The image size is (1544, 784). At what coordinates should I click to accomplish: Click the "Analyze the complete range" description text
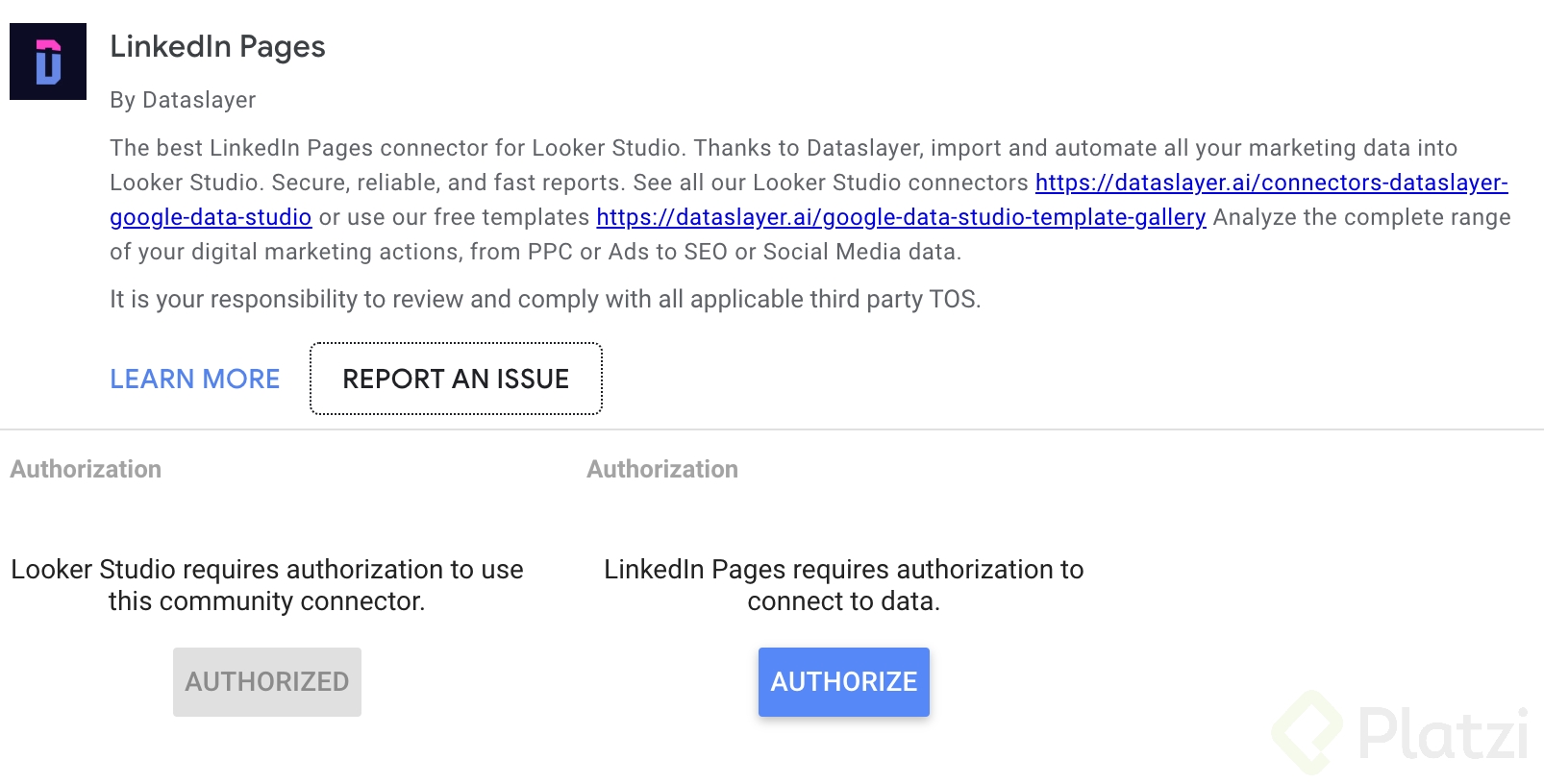pyautogui.click(x=1361, y=217)
